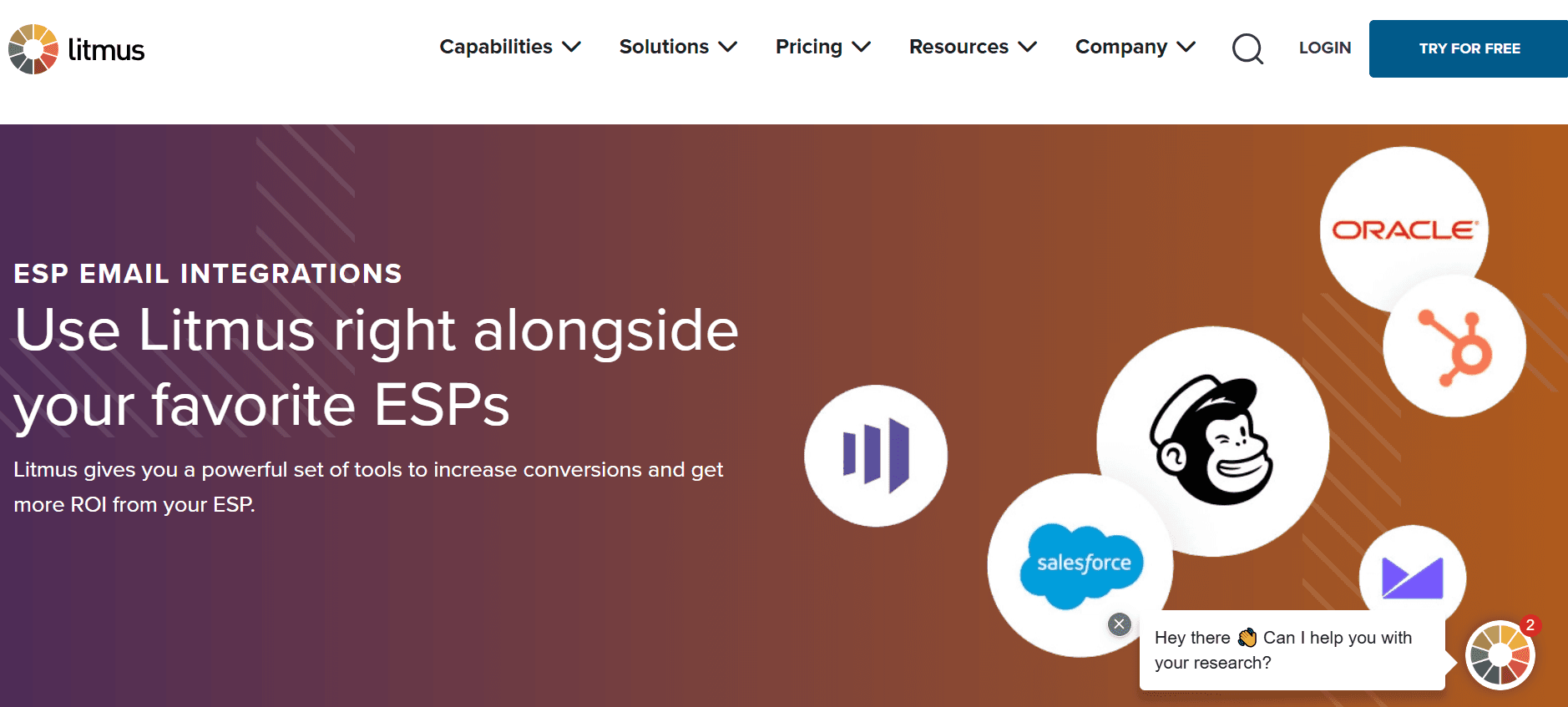1568x707 pixels.
Task: Click the 'Litmus gives you a powerful' paragraph
Action: 368,487
